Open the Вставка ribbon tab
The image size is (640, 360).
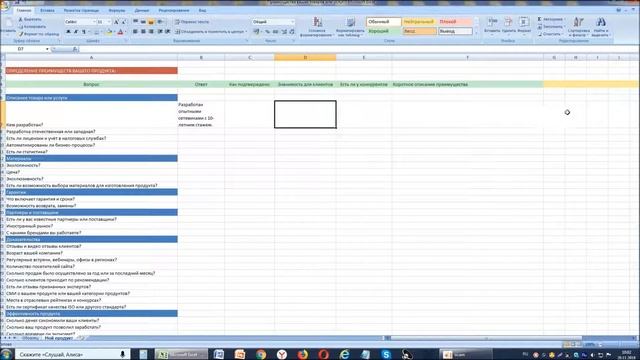point(47,10)
